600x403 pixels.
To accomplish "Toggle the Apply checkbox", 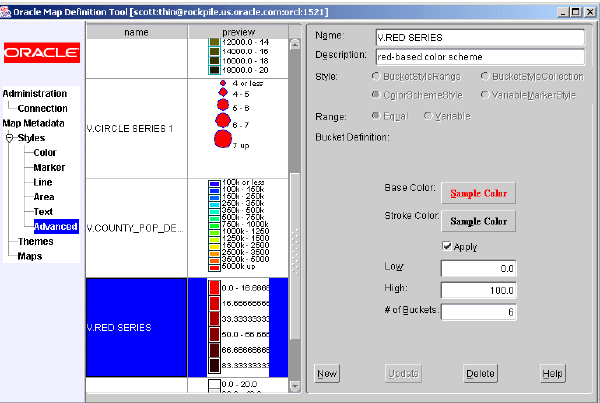I will click(x=446, y=246).
